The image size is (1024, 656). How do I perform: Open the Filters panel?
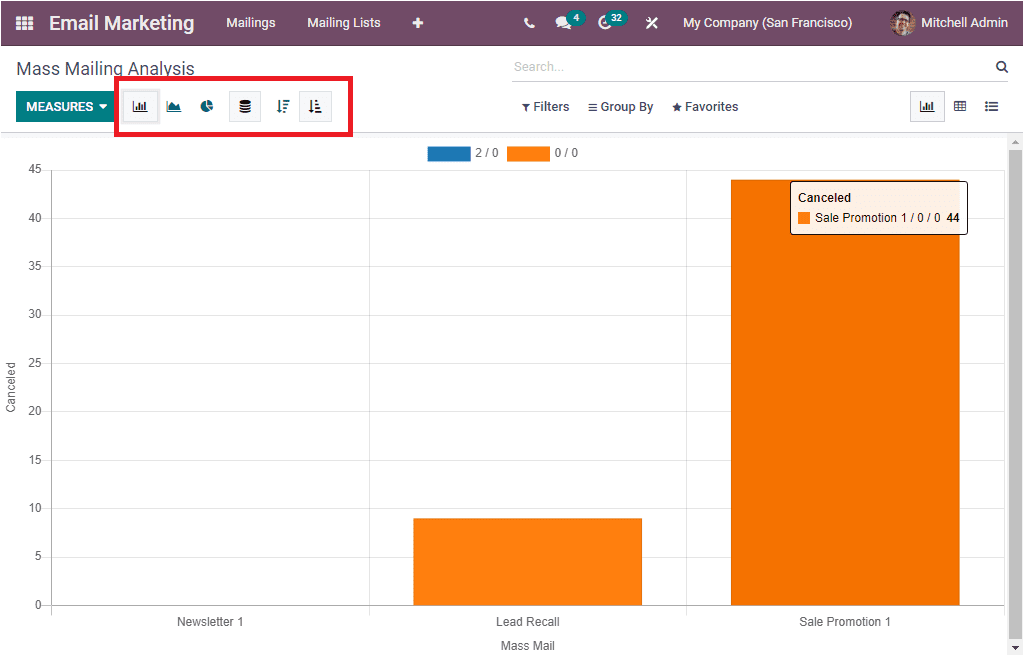(545, 106)
